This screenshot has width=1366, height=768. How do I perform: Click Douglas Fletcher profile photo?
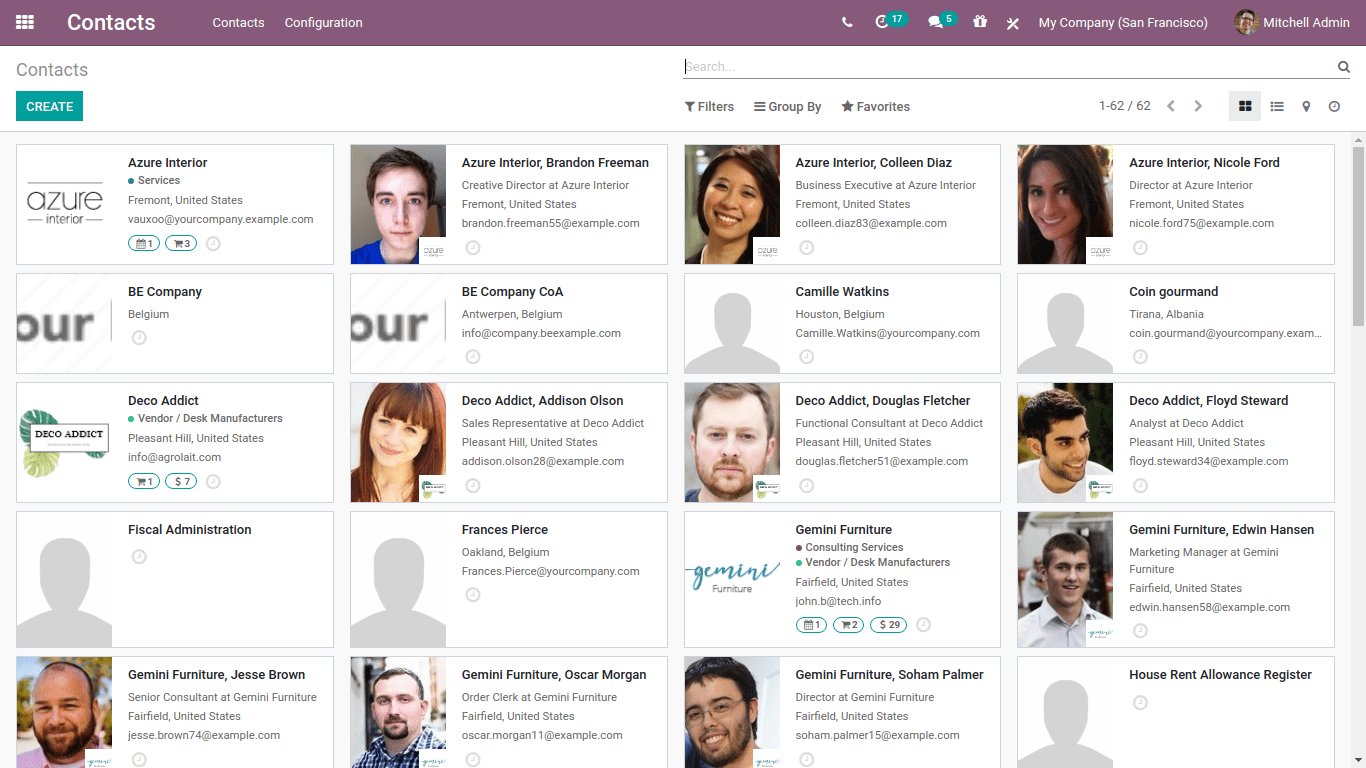pos(732,442)
